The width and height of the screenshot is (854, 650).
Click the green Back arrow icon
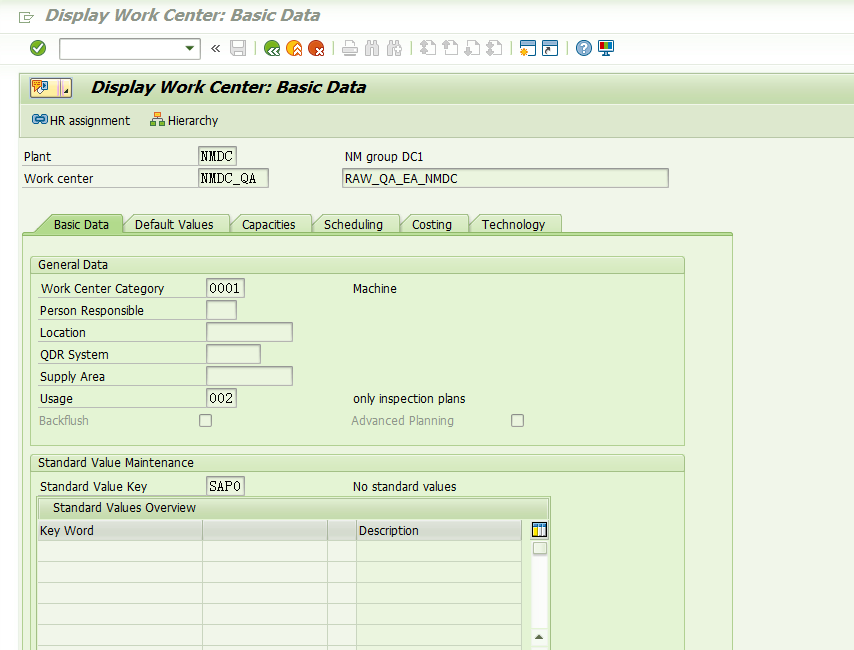coord(271,48)
